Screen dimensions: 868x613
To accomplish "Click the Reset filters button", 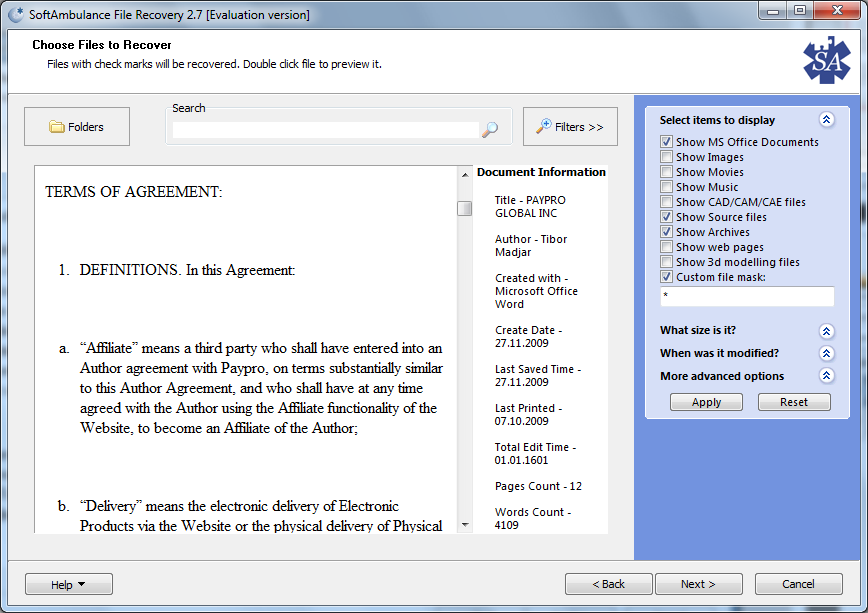I will coord(794,402).
